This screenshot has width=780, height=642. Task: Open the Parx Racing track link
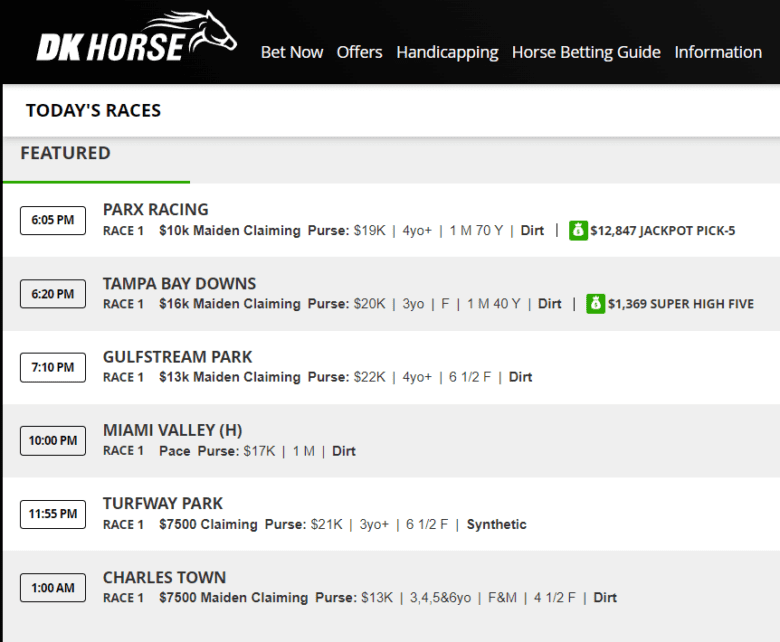(x=156, y=209)
